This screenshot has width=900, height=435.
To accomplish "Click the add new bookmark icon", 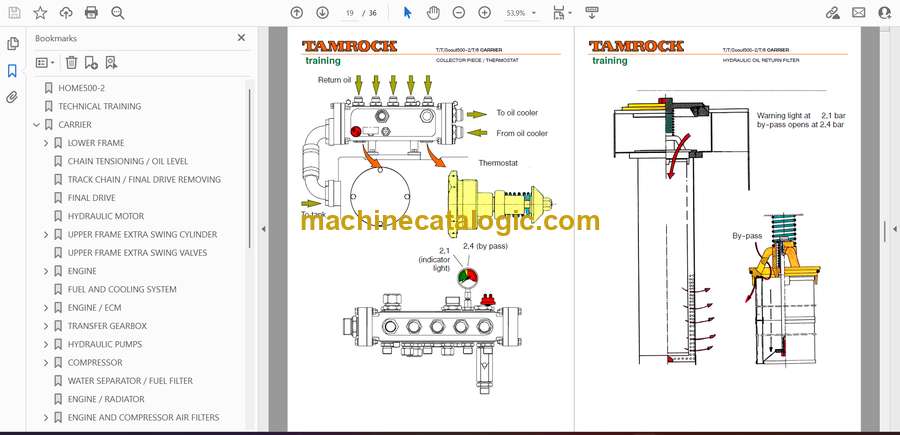I will (91, 63).
